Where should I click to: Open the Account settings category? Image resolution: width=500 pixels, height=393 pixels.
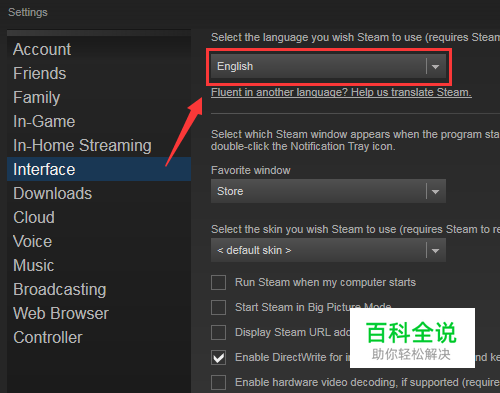99,49
